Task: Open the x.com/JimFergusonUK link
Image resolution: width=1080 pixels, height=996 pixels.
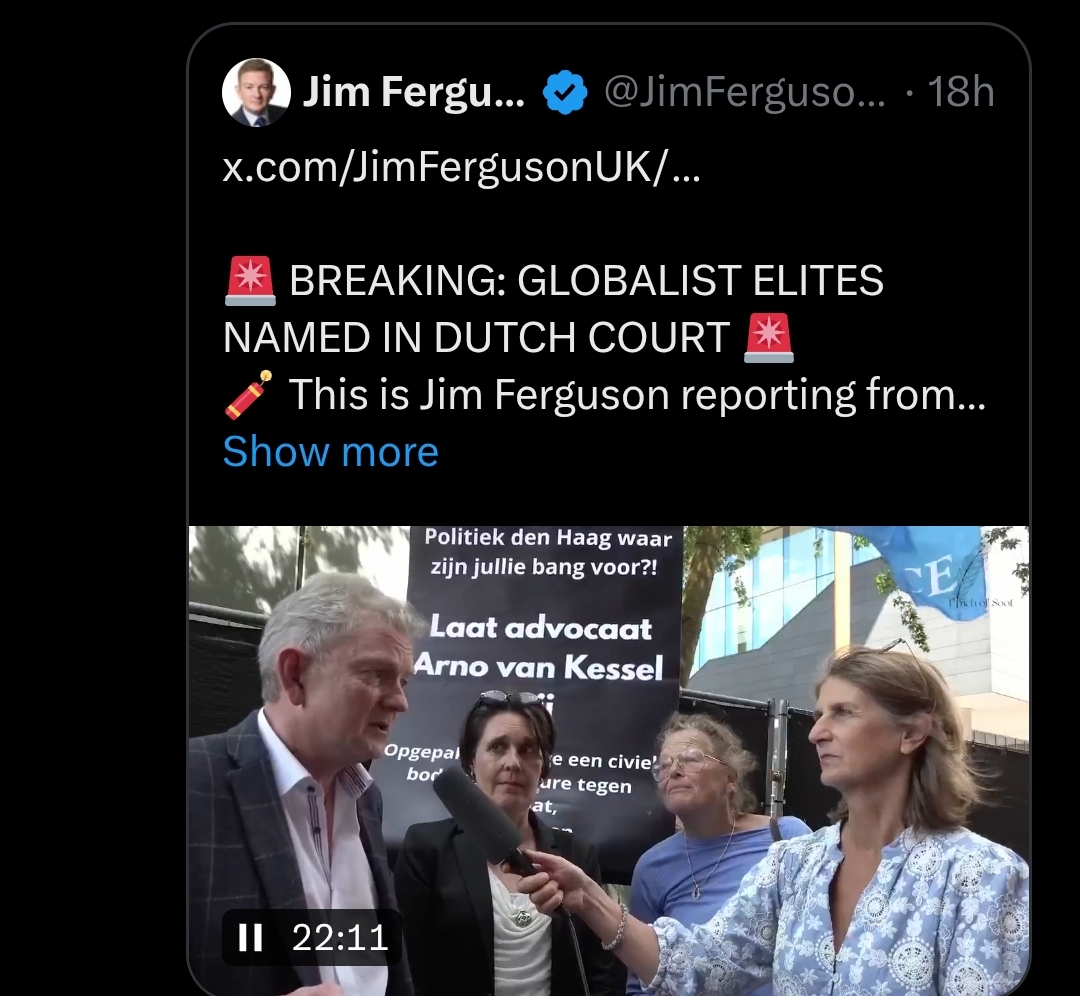Action: [461, 167]
